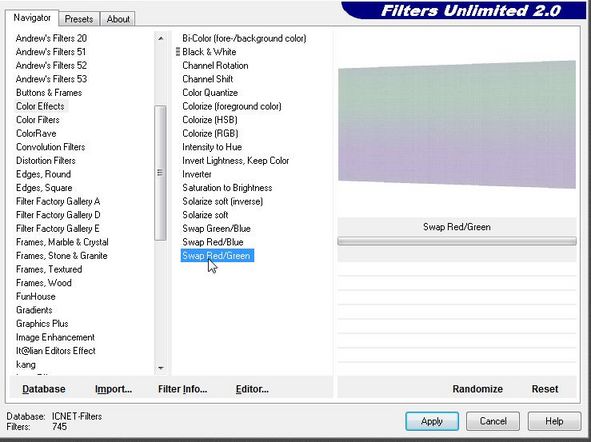The image size is (591, 442).
Task: Choose the Inverter filter
Action: 197,174
